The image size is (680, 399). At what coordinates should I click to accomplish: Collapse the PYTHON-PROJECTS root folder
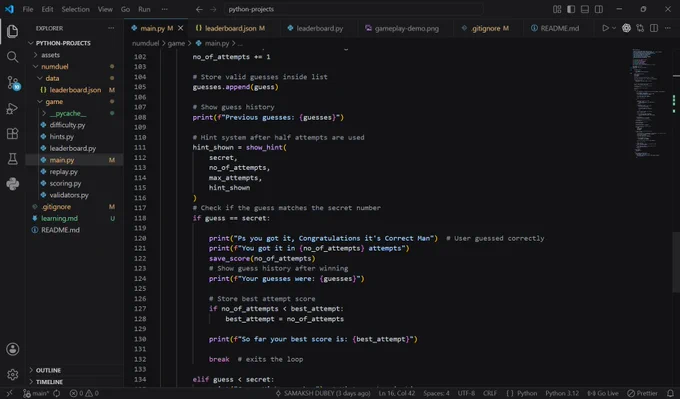pyautogui.click(x=63, y=43)
